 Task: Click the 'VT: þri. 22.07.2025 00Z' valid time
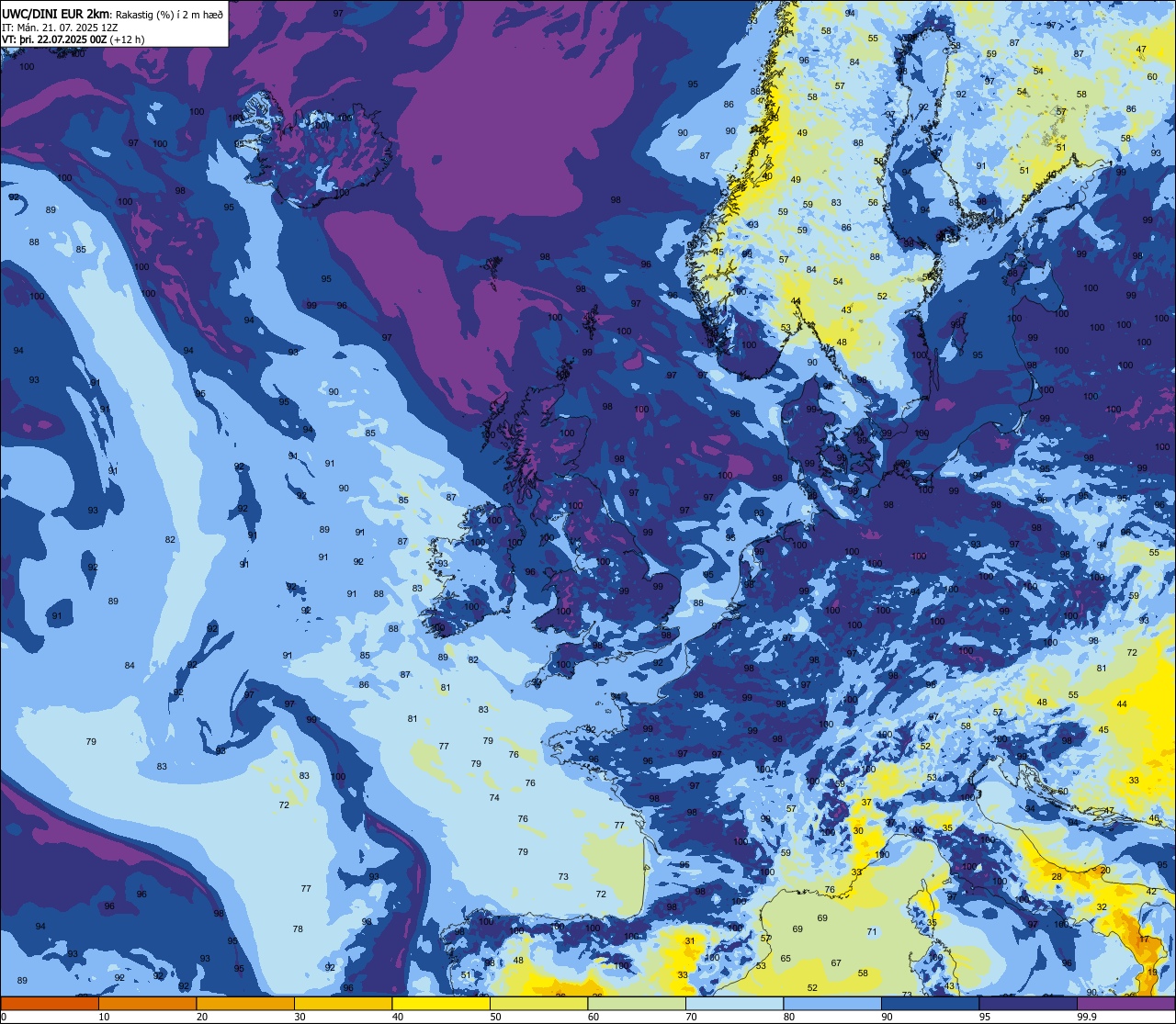coord(54,39)
